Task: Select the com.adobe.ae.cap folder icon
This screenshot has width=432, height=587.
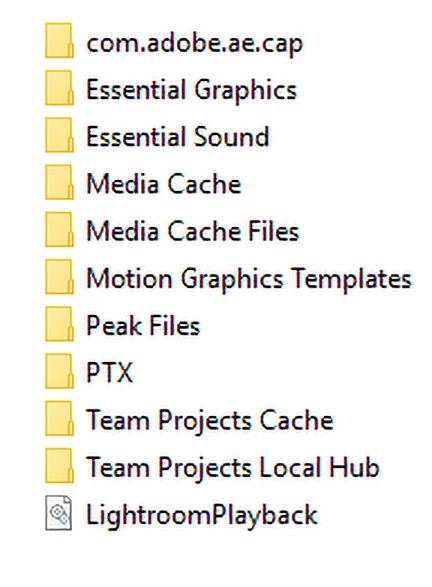Action: coord(59,41)
